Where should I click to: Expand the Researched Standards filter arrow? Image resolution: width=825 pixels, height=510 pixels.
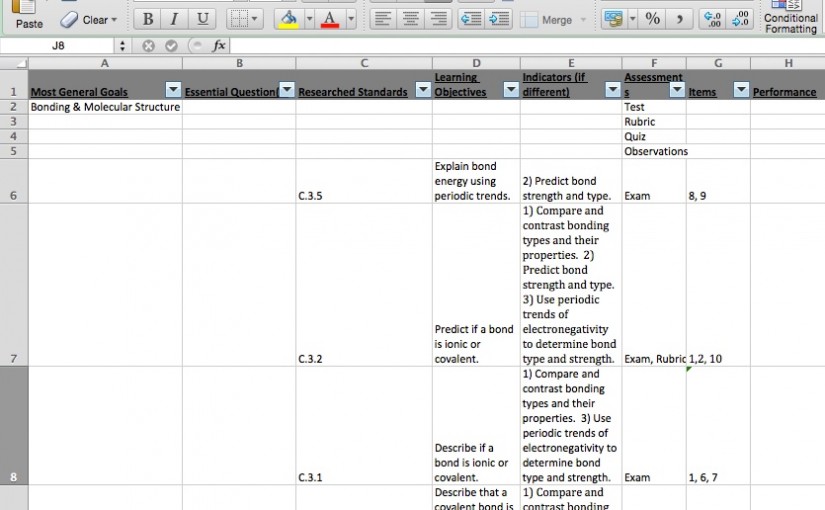point(422,91)
